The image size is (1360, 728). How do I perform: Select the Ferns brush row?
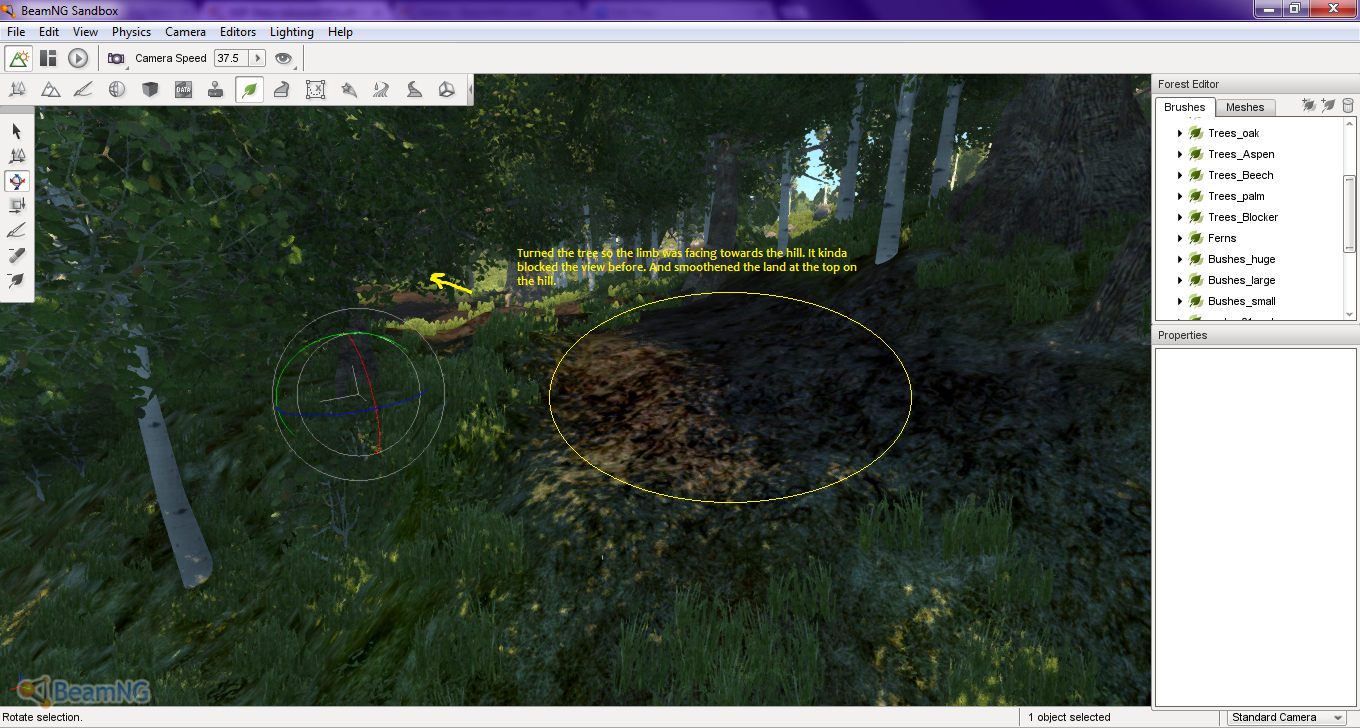click(1222, 238)
